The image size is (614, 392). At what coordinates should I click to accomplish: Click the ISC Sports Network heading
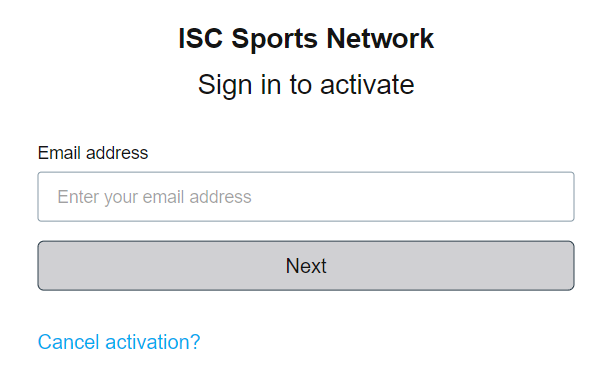click(x=306, y=38)
